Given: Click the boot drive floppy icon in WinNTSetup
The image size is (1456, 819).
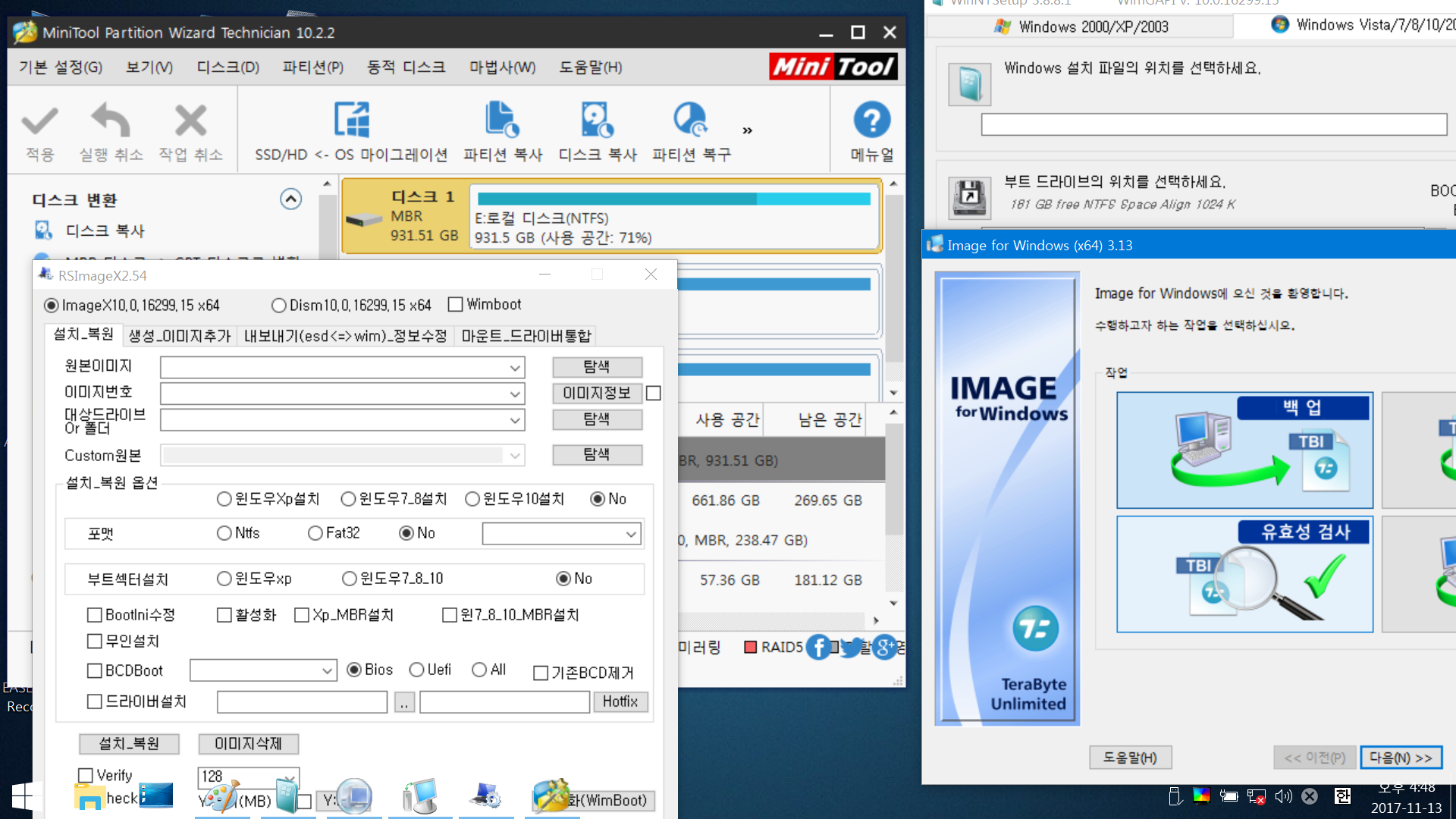Looking at the screenshot, I should [969, 197].
